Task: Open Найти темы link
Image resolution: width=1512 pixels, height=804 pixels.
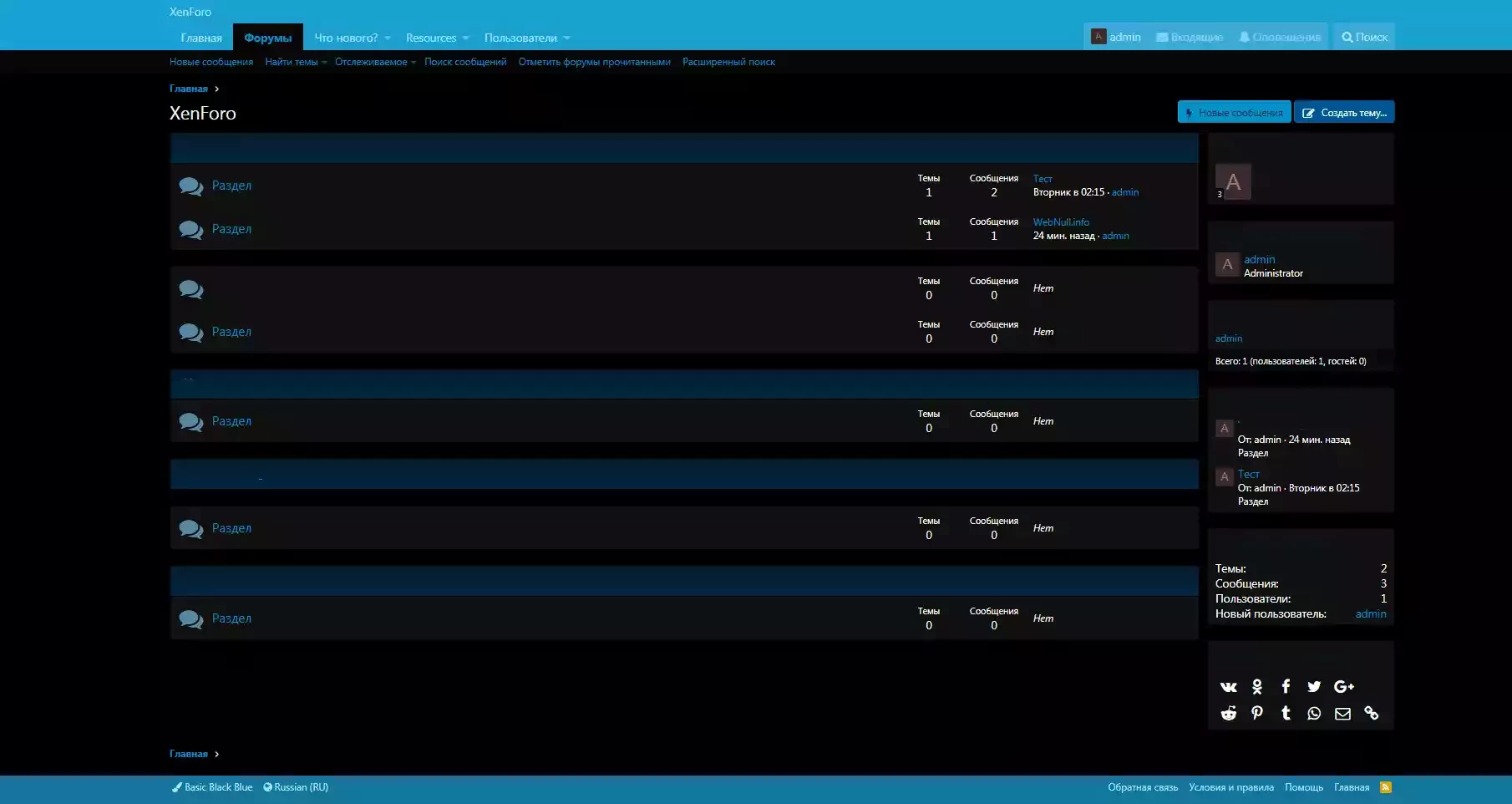Action: pos(292,62)
